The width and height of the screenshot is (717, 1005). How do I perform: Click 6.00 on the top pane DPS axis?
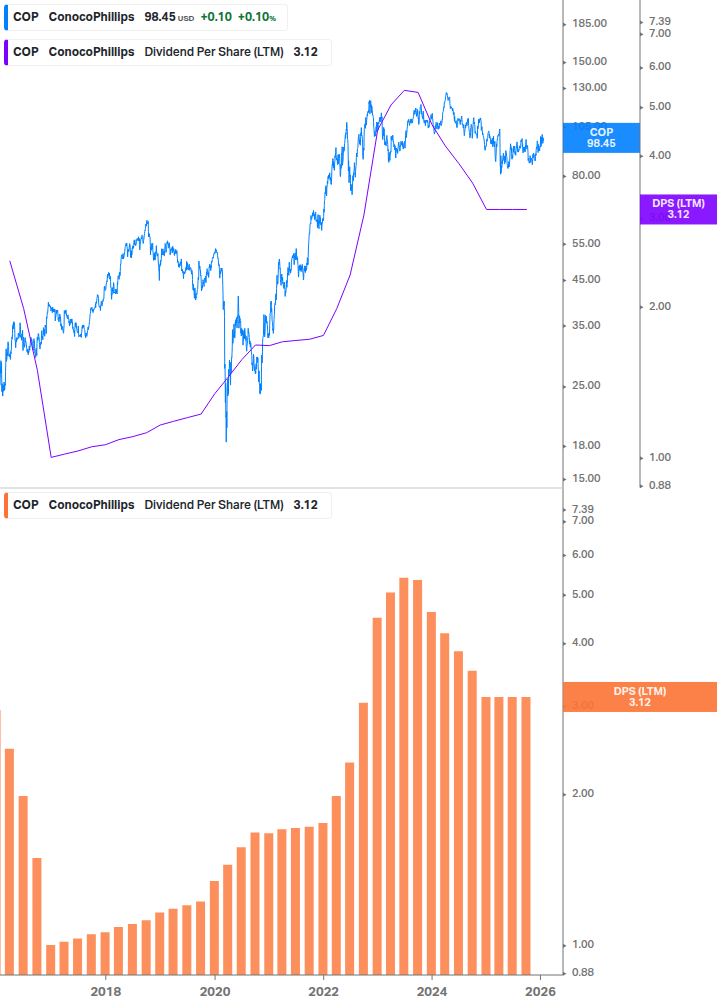660,67
